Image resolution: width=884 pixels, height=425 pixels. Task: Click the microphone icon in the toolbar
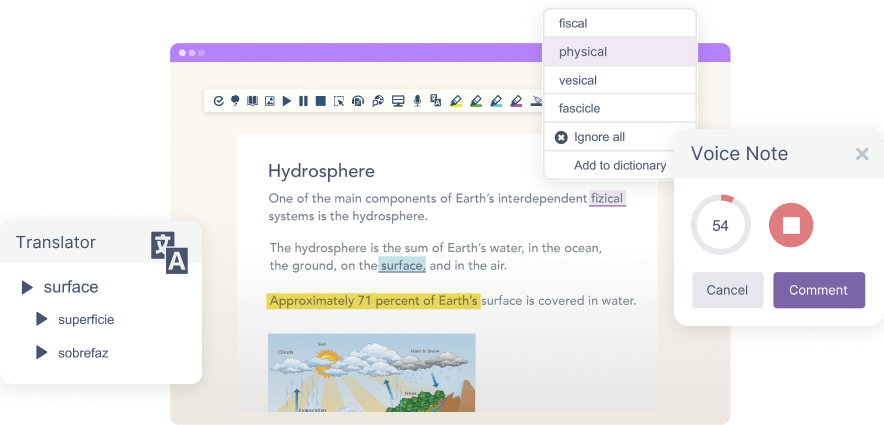(417, 101)
